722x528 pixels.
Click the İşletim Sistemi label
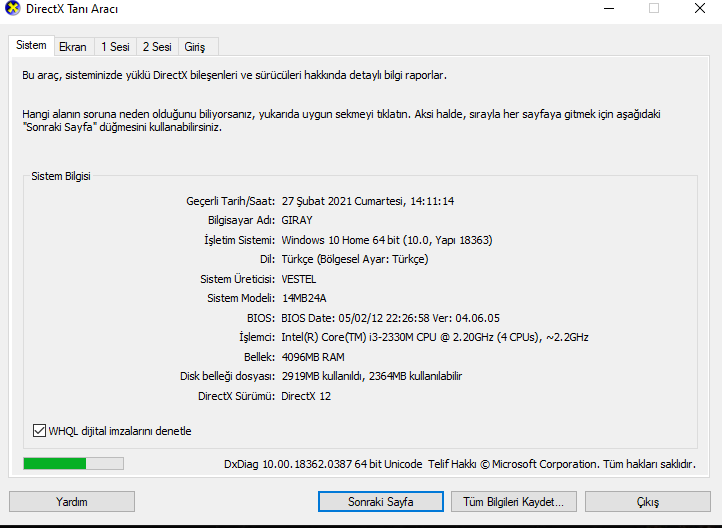(239, 240)
